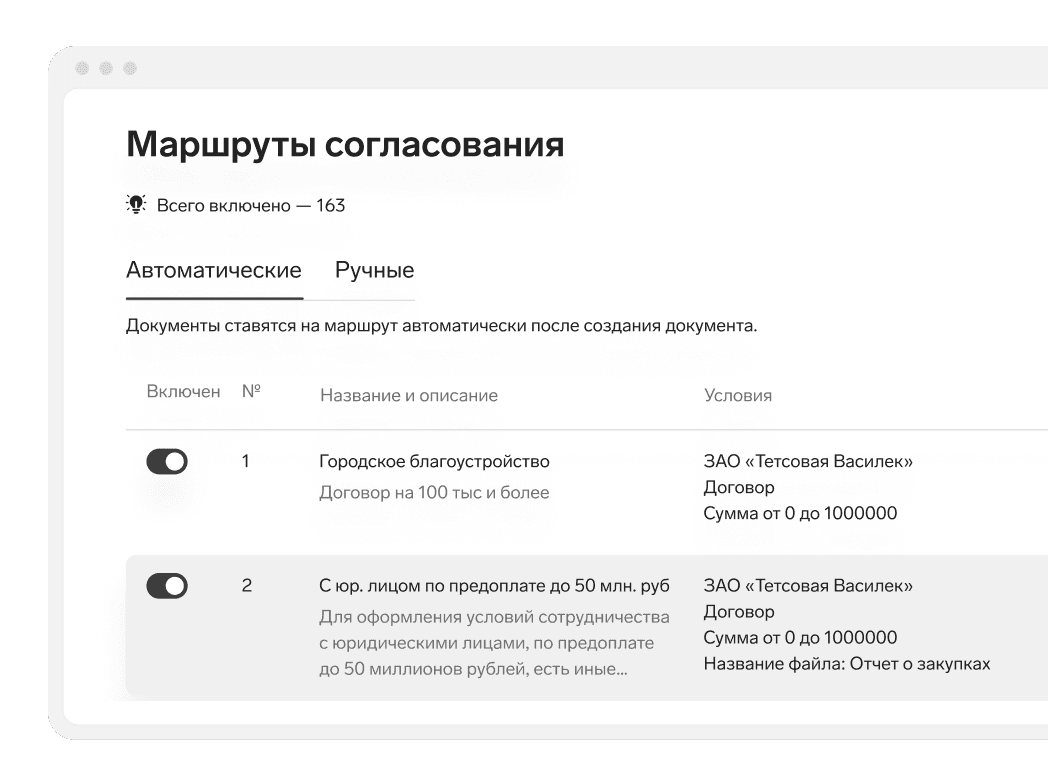Select the «Название и описание» column header

[409, 395]
